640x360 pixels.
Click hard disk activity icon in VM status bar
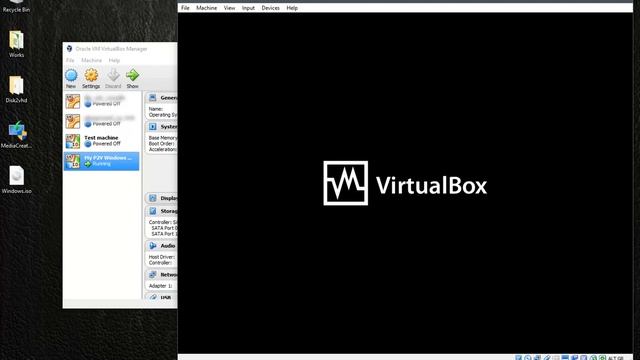[x=518, y=358]
